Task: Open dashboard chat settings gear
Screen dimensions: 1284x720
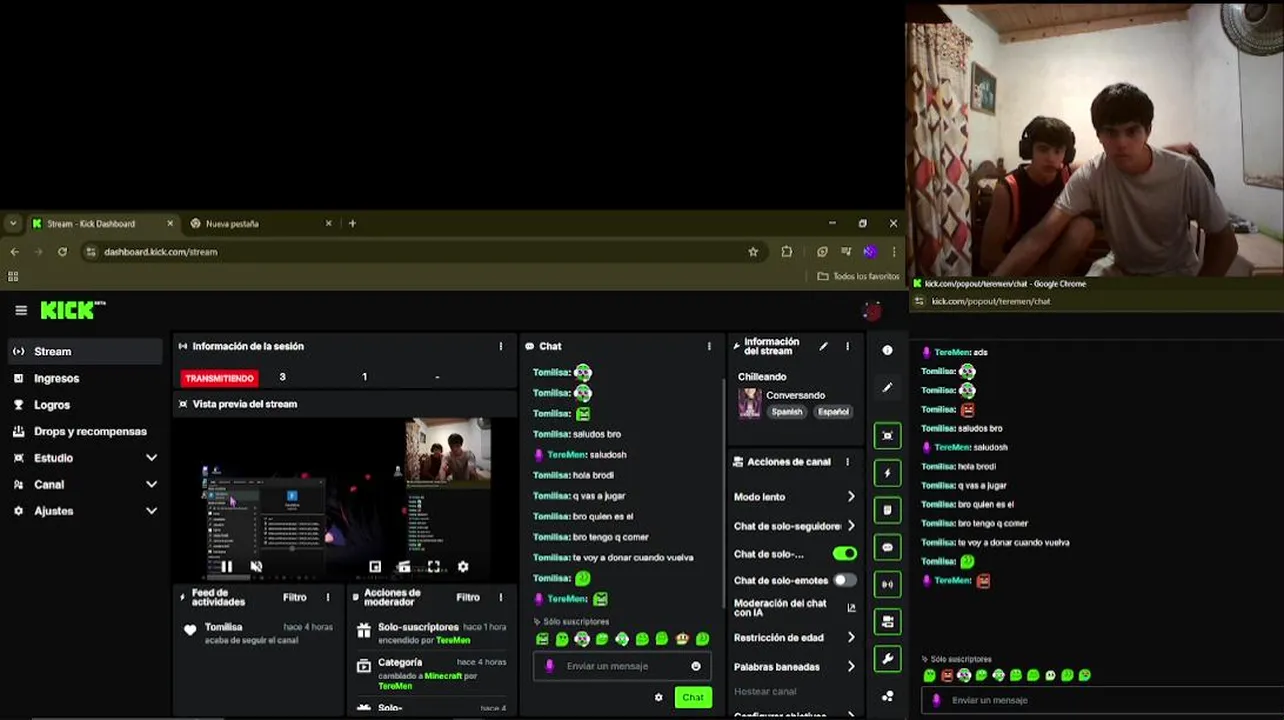Action: click(x=658, y=697)
